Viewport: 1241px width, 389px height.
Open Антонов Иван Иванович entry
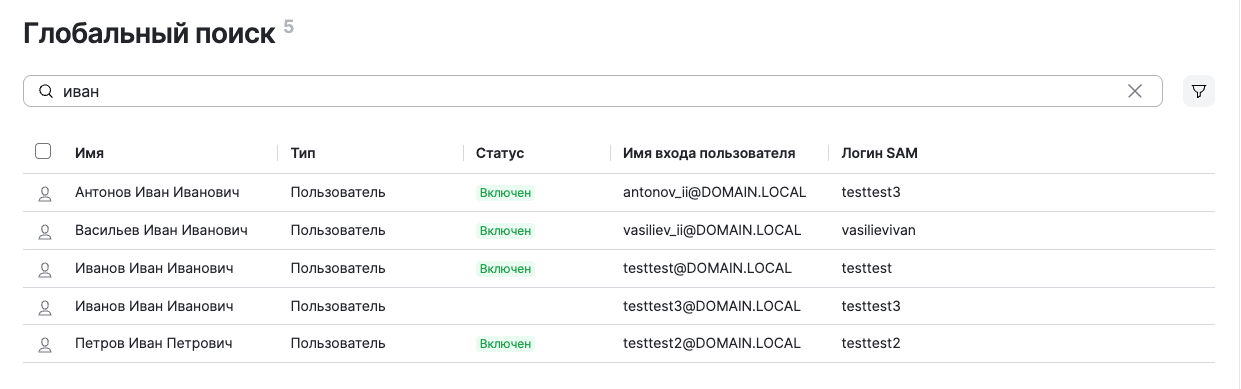click(x=157, y=192)
